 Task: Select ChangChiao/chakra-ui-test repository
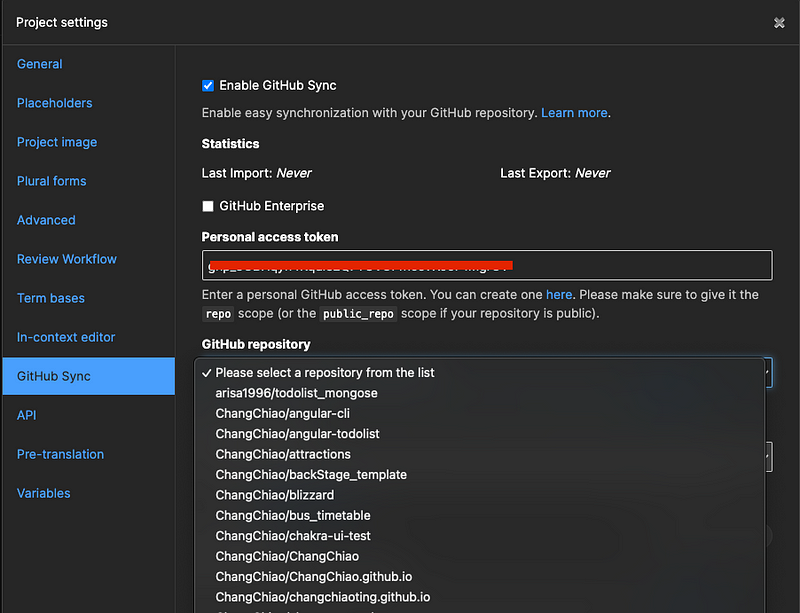293,536
